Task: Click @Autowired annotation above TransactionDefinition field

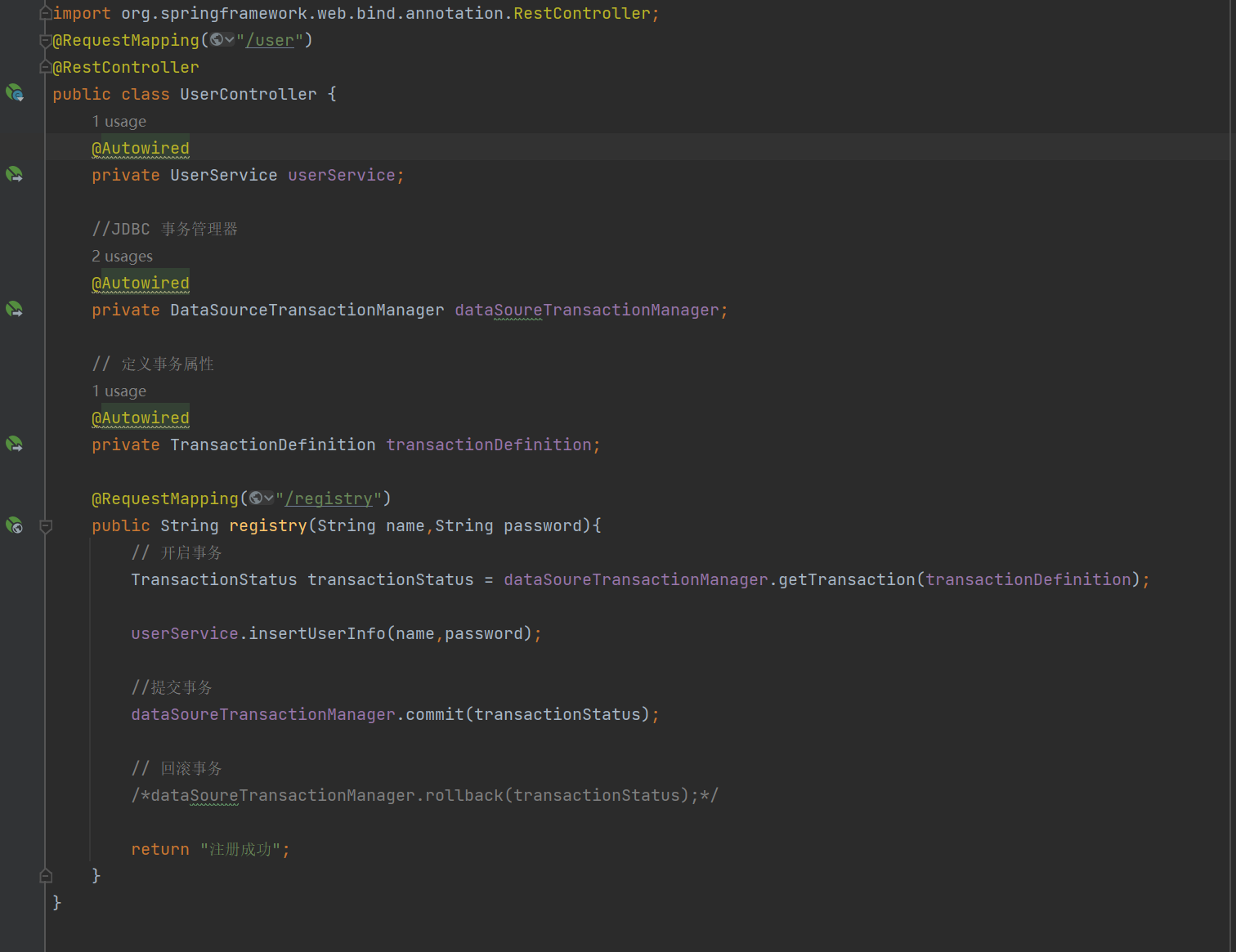Action: (x=141, y=418)
